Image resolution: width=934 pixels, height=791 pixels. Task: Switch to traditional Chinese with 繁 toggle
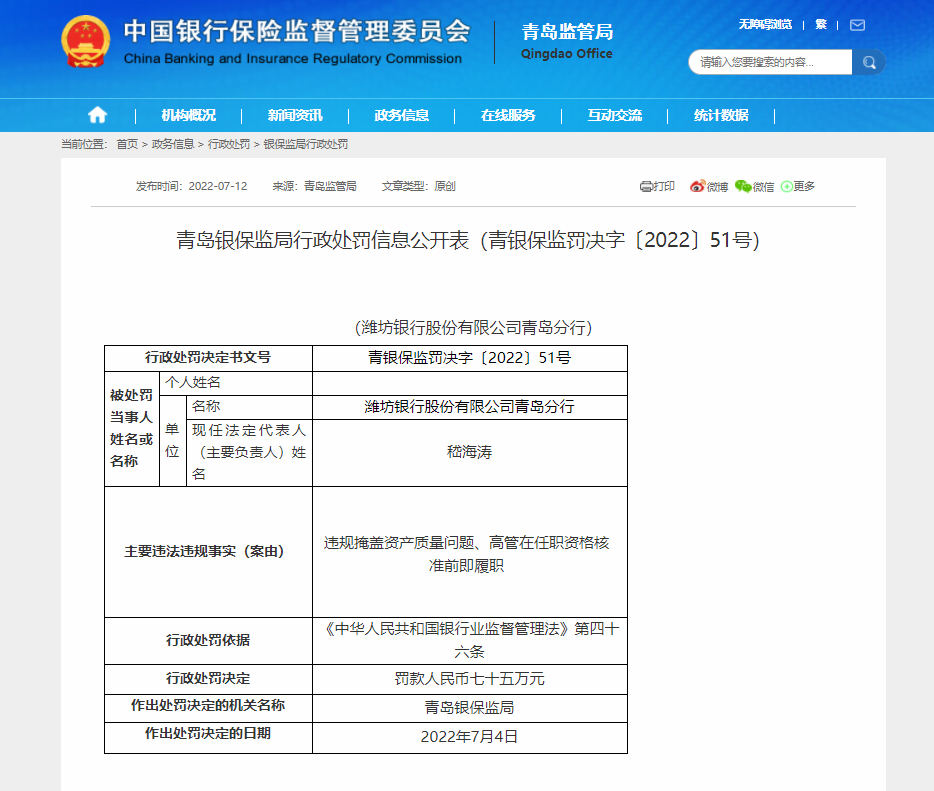coord(820,24)
